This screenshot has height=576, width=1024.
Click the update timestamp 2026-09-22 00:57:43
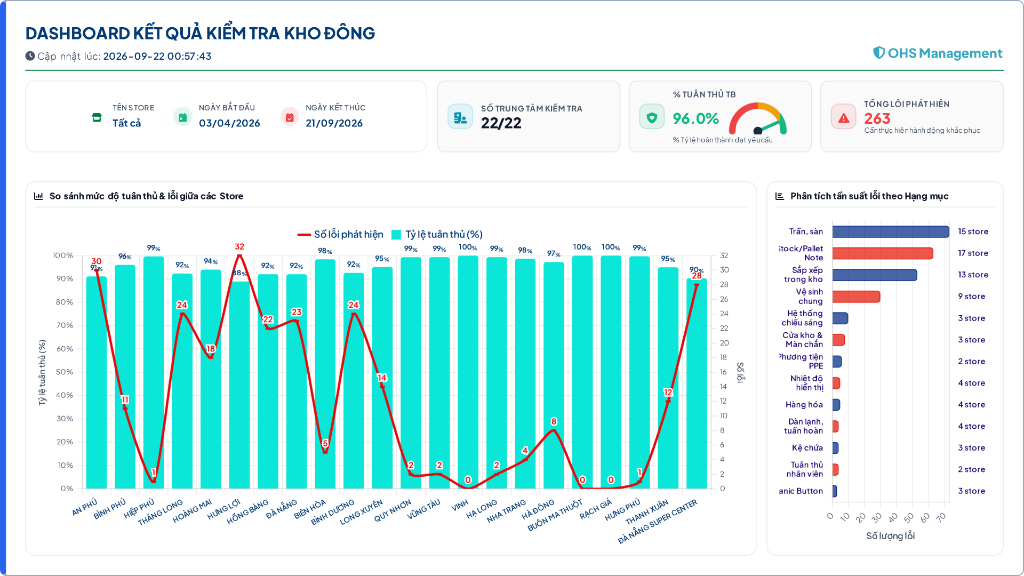pos(157,56)
